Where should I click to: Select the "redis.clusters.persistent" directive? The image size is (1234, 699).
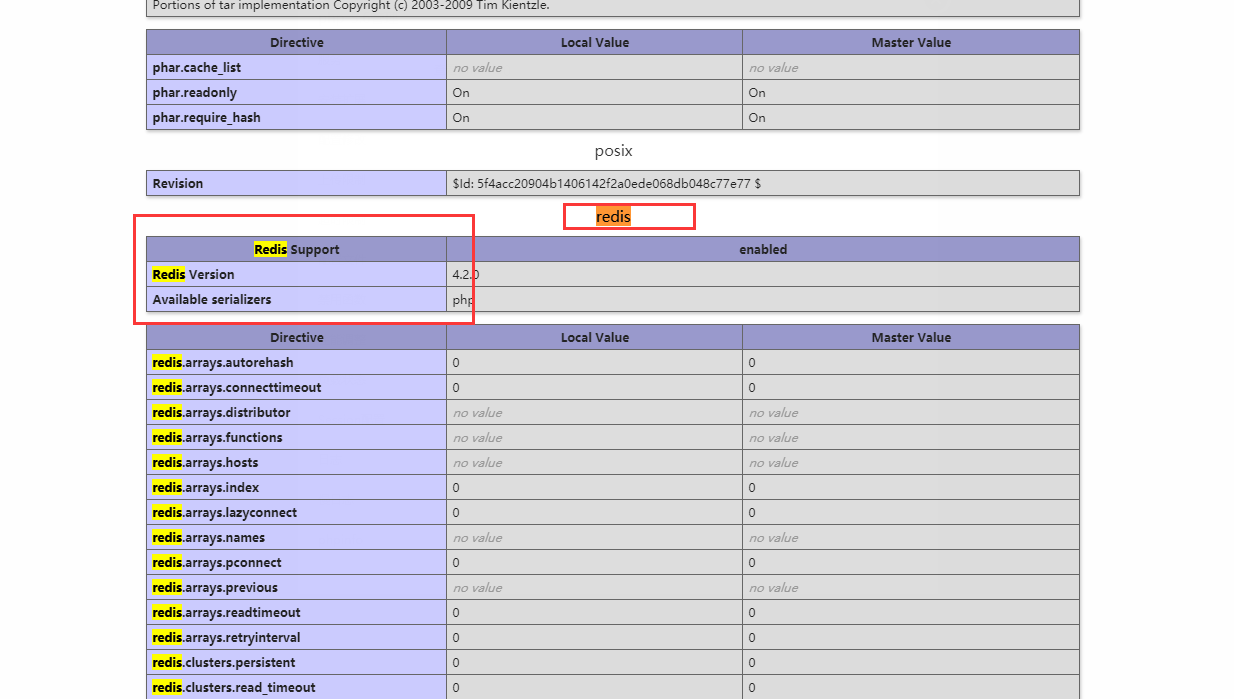223,663
